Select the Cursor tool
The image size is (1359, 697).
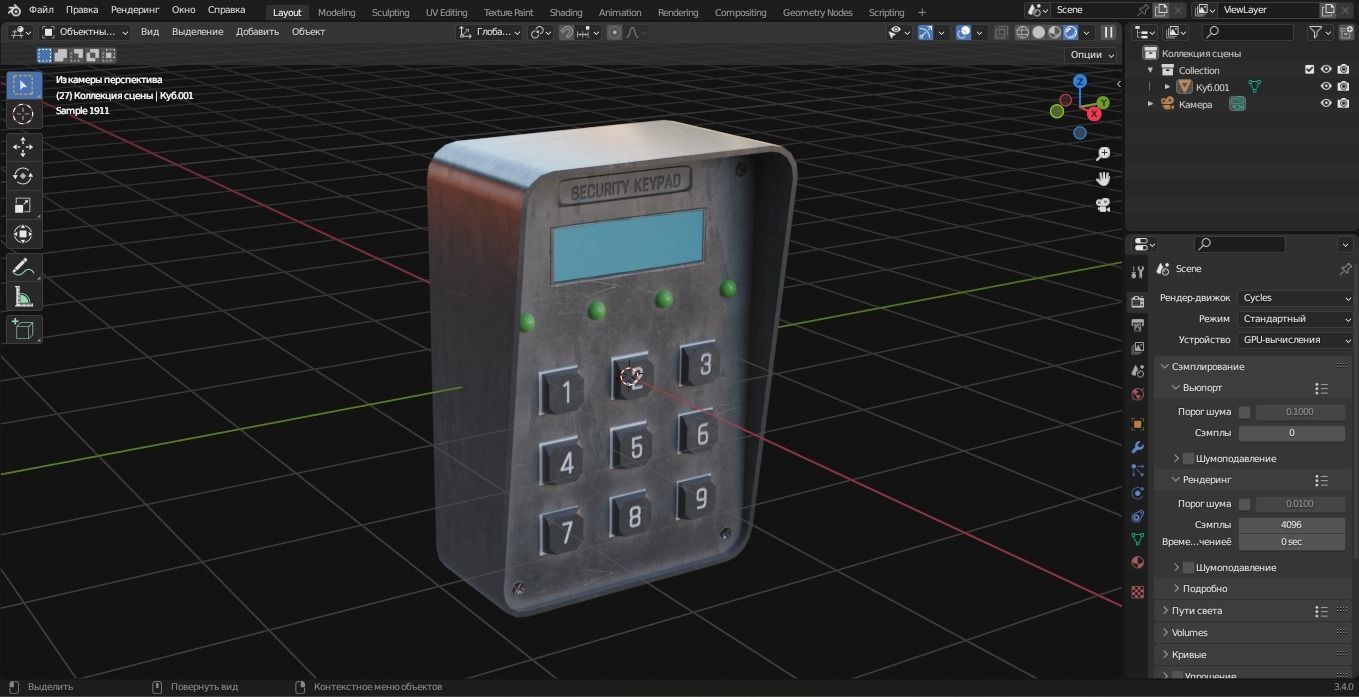click(23, 114)
